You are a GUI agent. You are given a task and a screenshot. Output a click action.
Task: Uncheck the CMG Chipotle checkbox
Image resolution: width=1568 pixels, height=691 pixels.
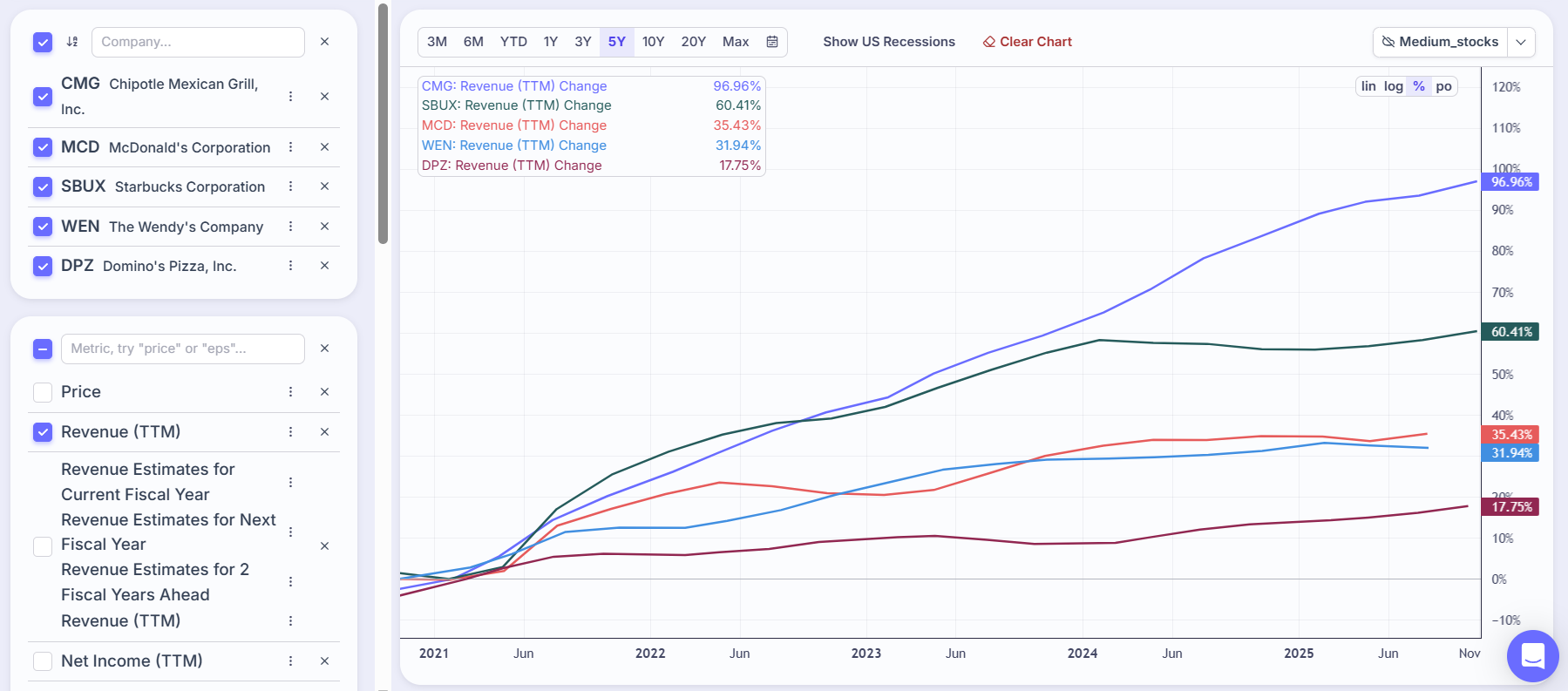click(x=43, y=97)
